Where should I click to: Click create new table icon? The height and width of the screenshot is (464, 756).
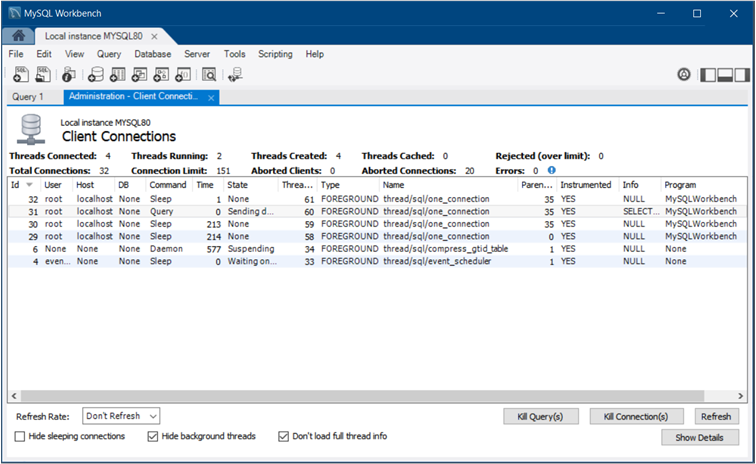118,74
